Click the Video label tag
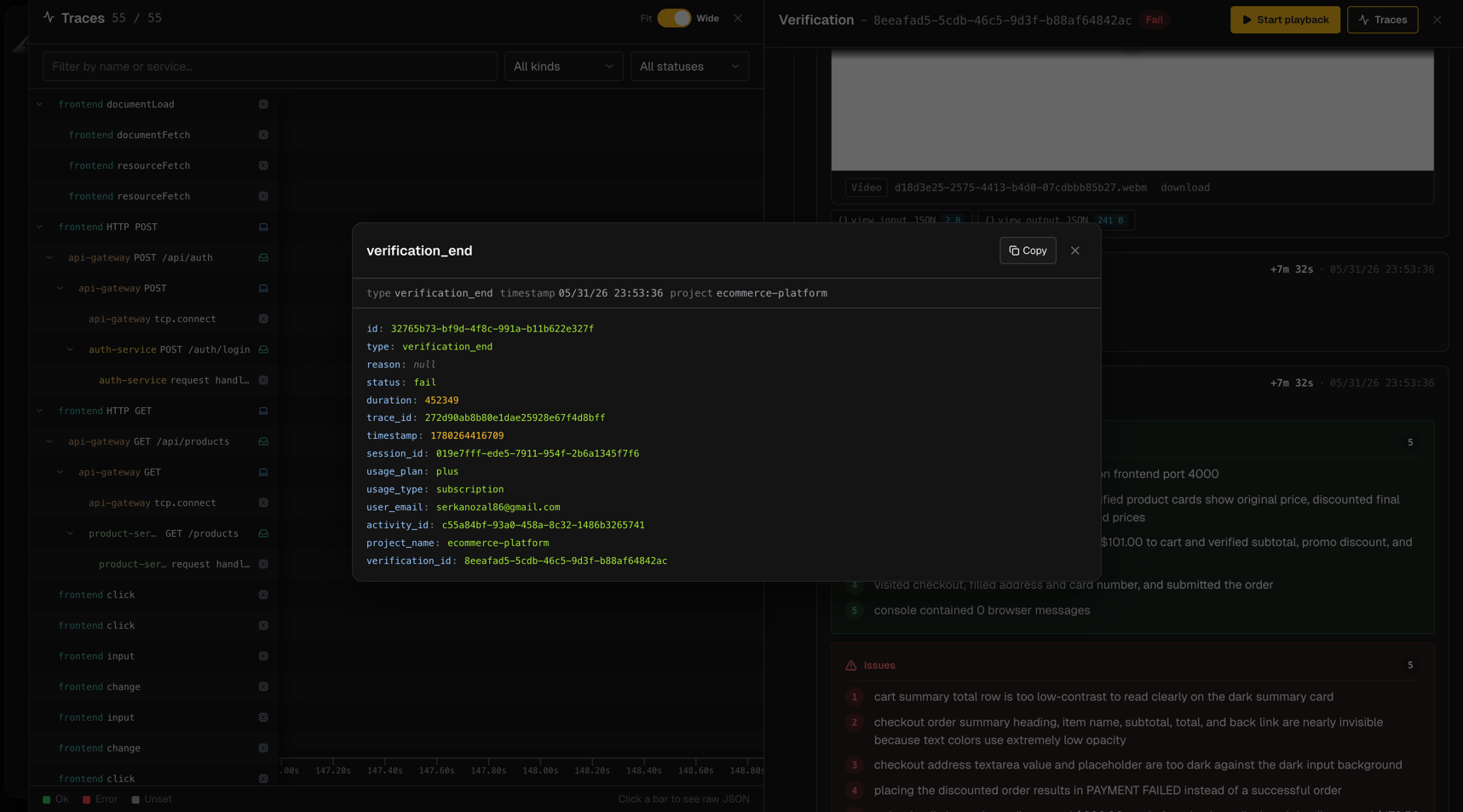1463x812 pixels. (x=866, y=187)
